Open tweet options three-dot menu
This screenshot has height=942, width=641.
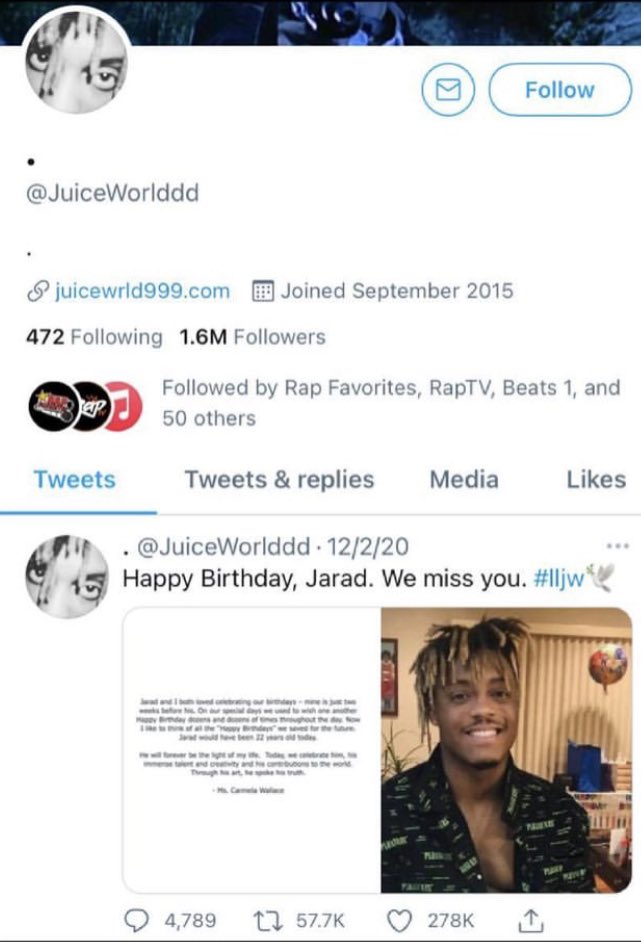pos(618,546)
